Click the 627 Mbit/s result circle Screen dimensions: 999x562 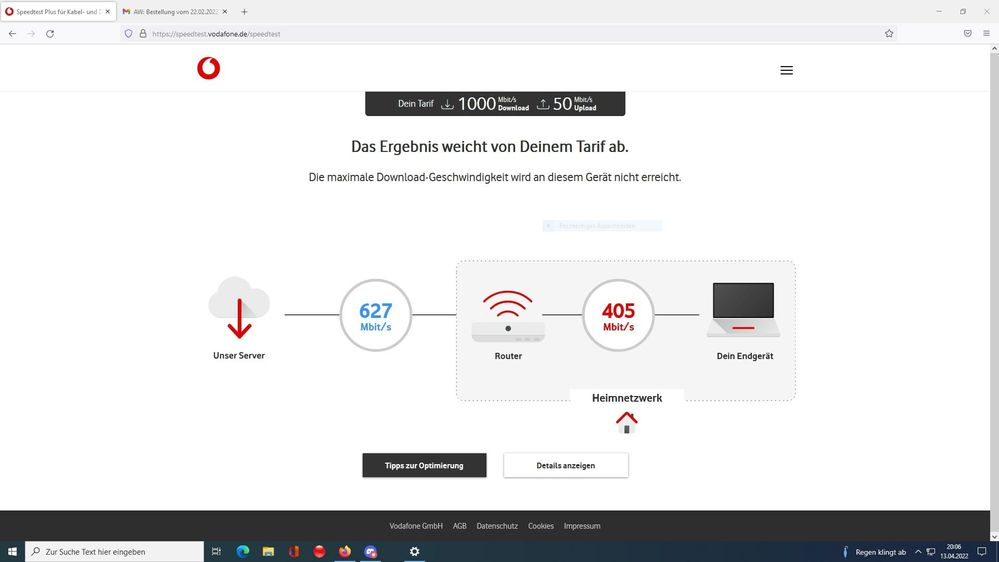click(x=376, y=315)
